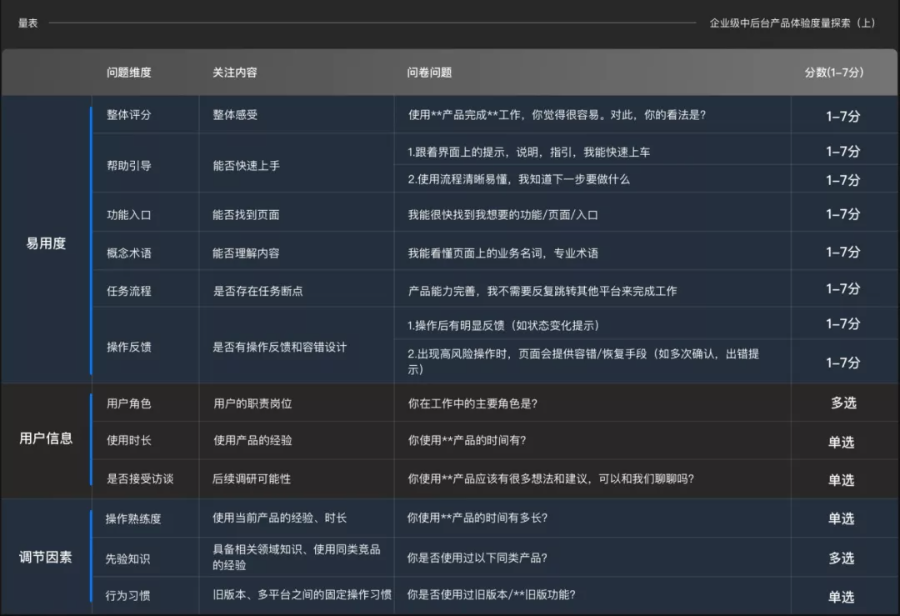Click 多选 in the 先验知识 row
This screenshot has height=616, width=900.
click(x=841, y=558)
